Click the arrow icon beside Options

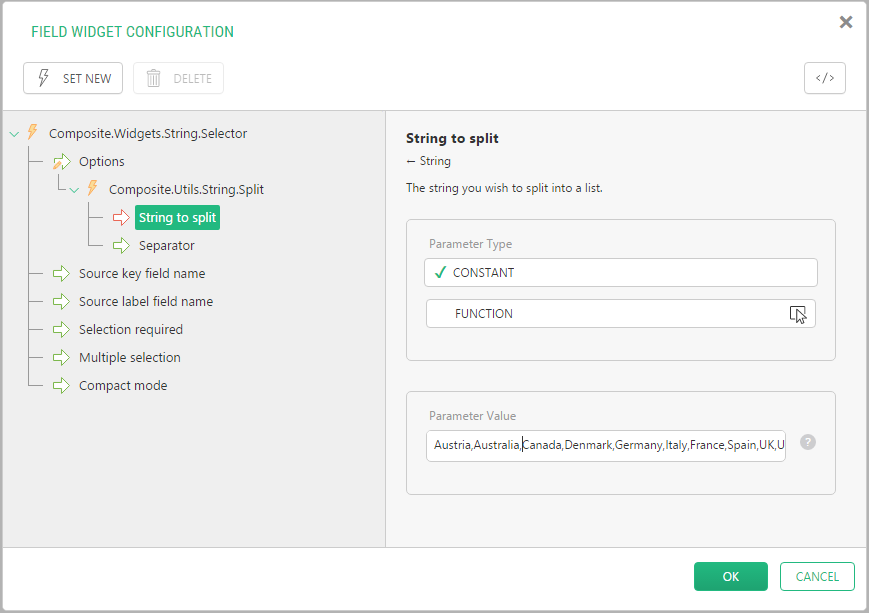(61, 161)
